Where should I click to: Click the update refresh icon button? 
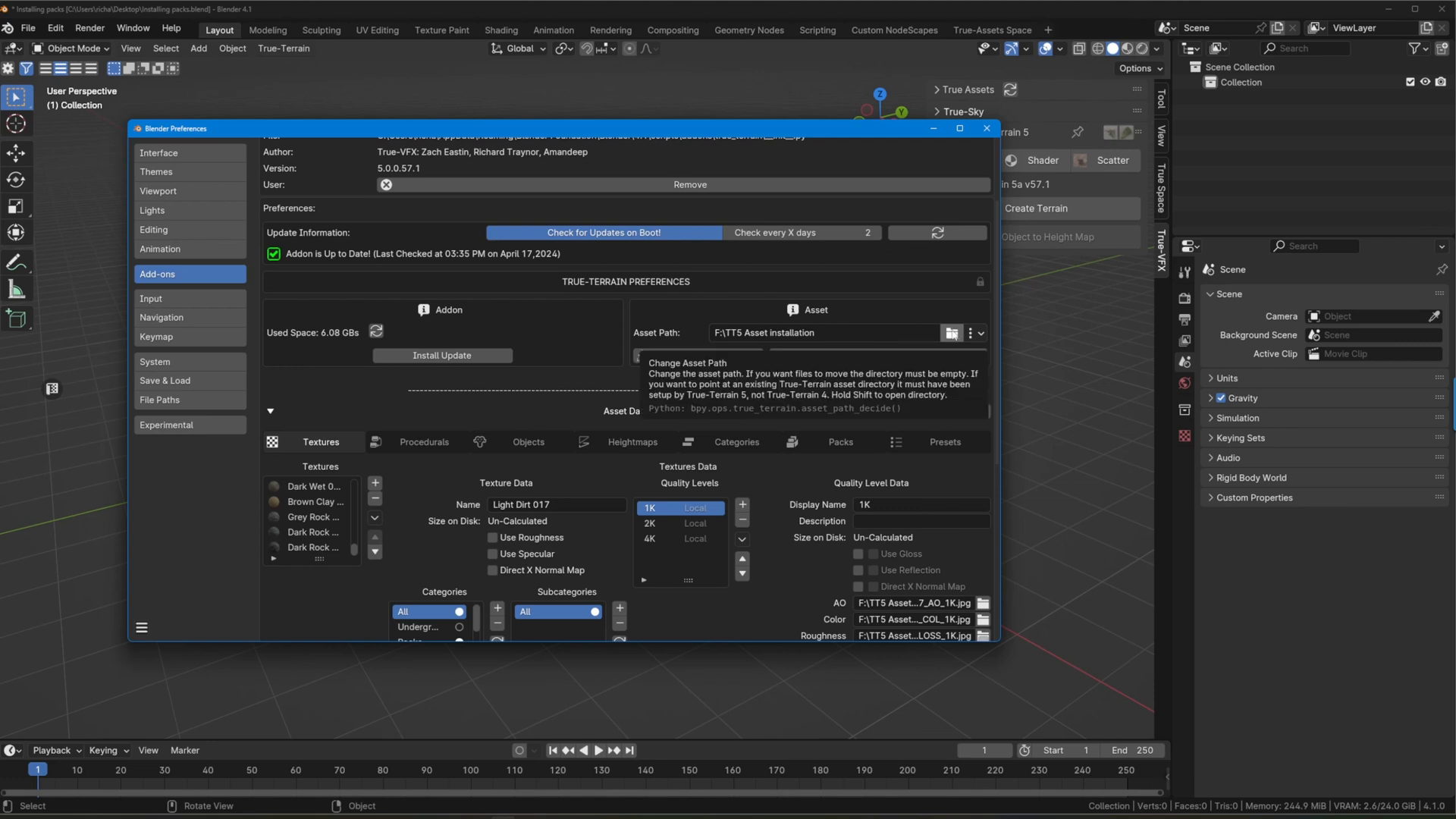[x=937, y=233]
